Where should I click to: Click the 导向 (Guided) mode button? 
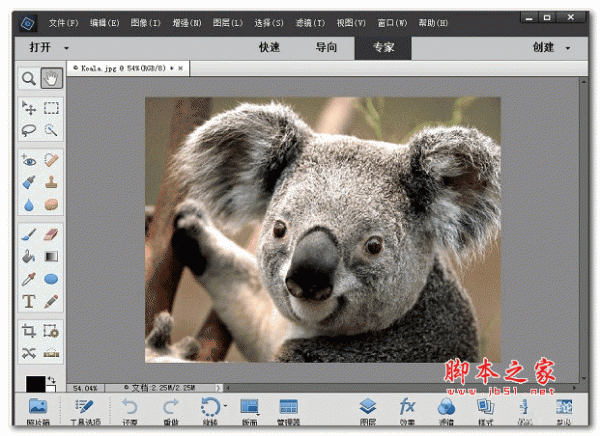326,47
